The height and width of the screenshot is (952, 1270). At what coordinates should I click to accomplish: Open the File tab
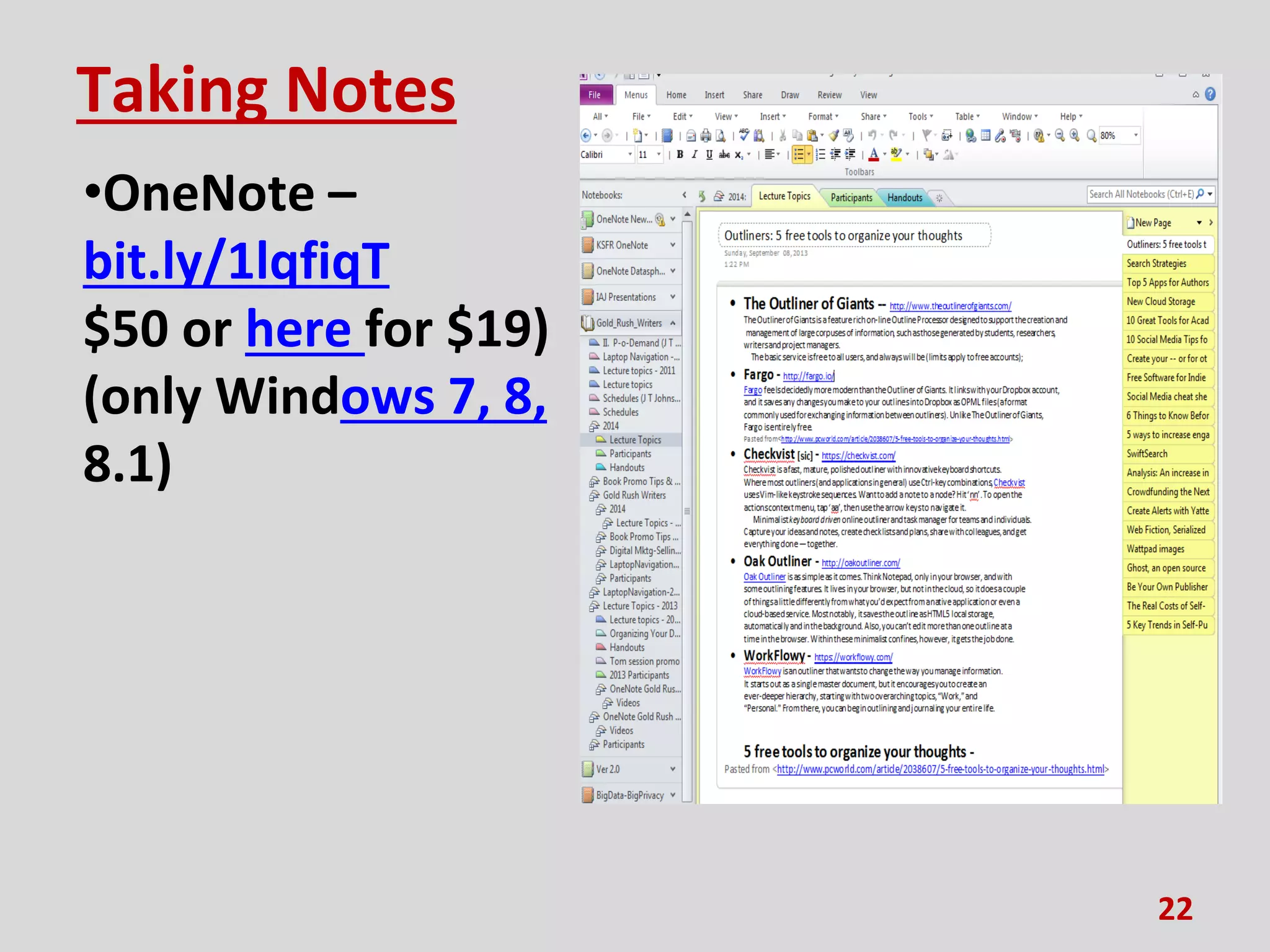(x=595, y=94)
